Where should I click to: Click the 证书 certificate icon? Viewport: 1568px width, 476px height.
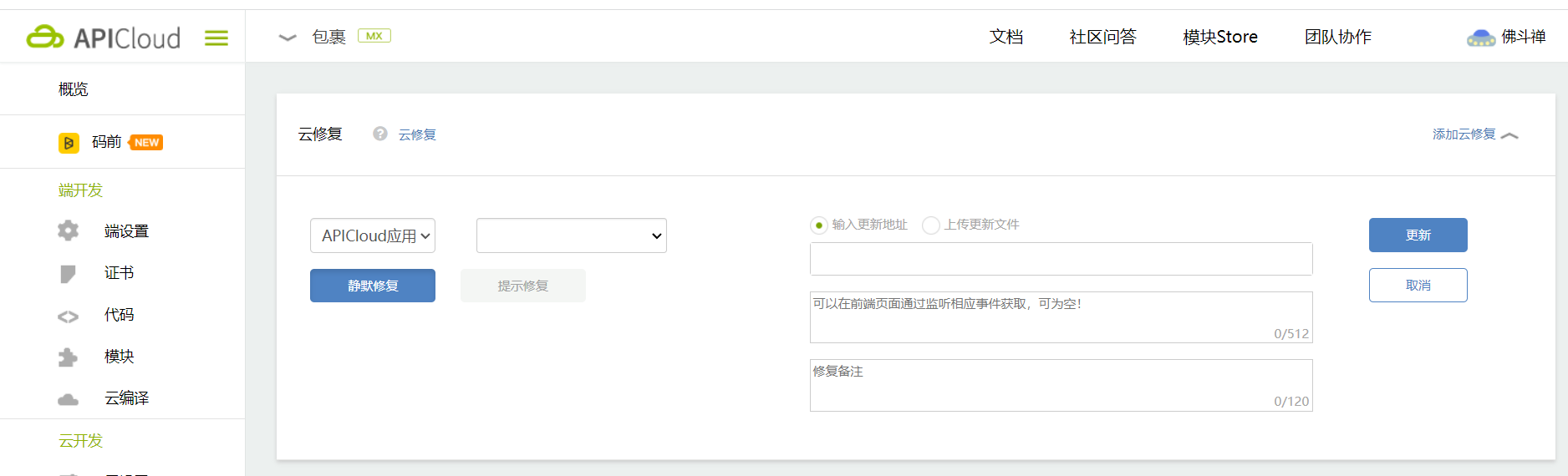point(68,273)
